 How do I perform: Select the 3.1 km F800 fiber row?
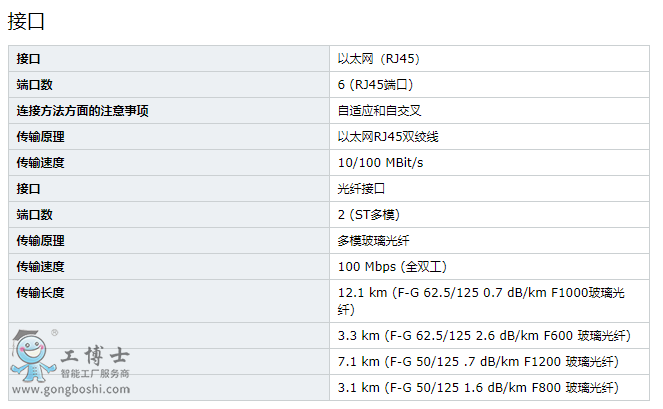tap(477, 387)
